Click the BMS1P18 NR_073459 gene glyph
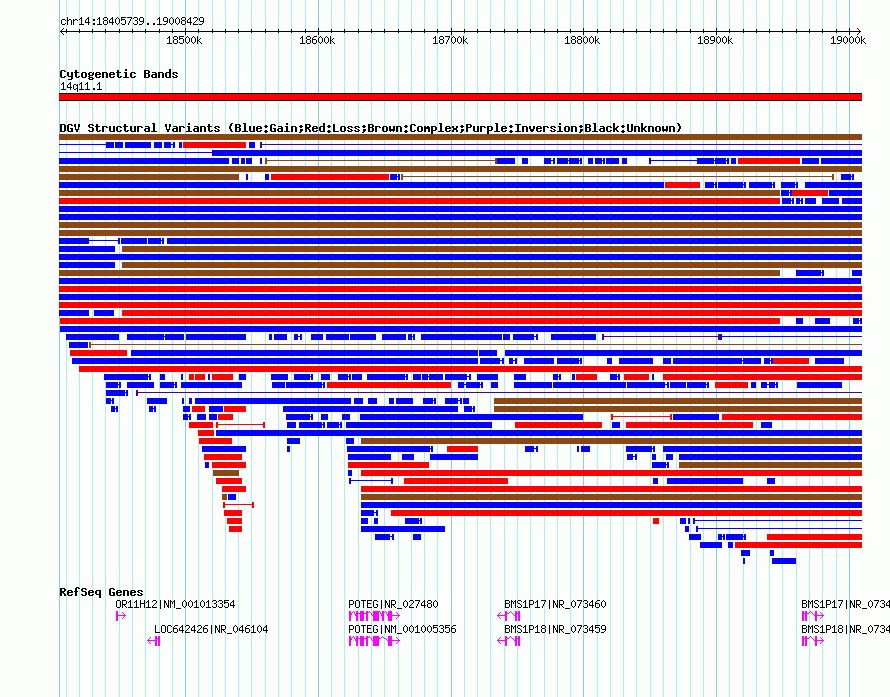This screenshot has height=697, width=890. click(x=509, y=641)
